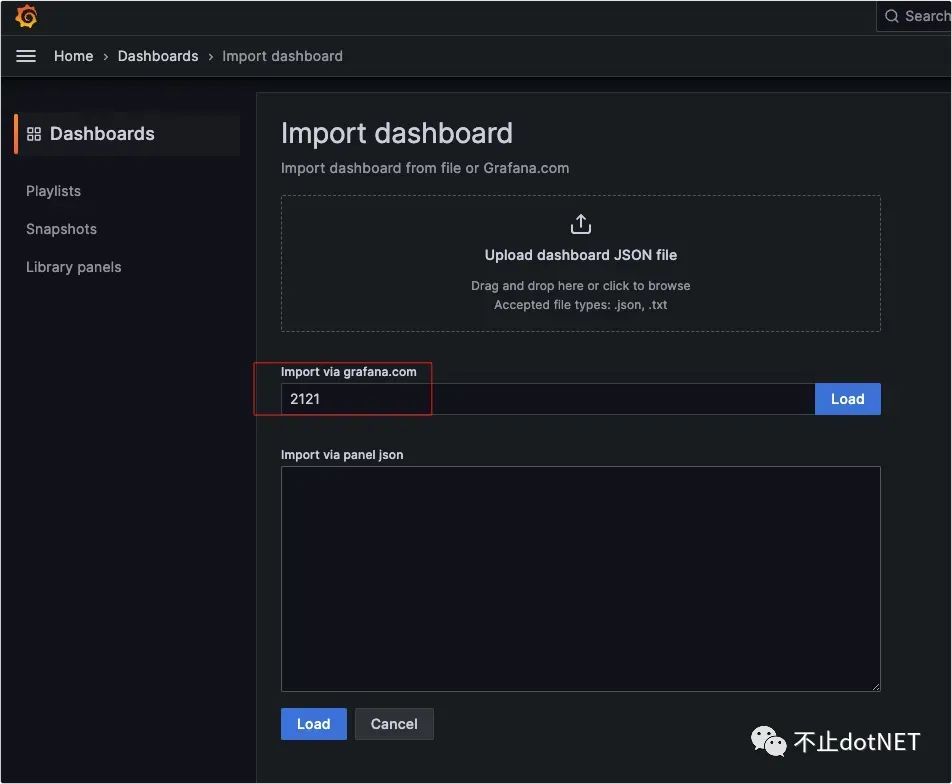
Task: Click the Grafana logo
Action: (x=26, y=17)
